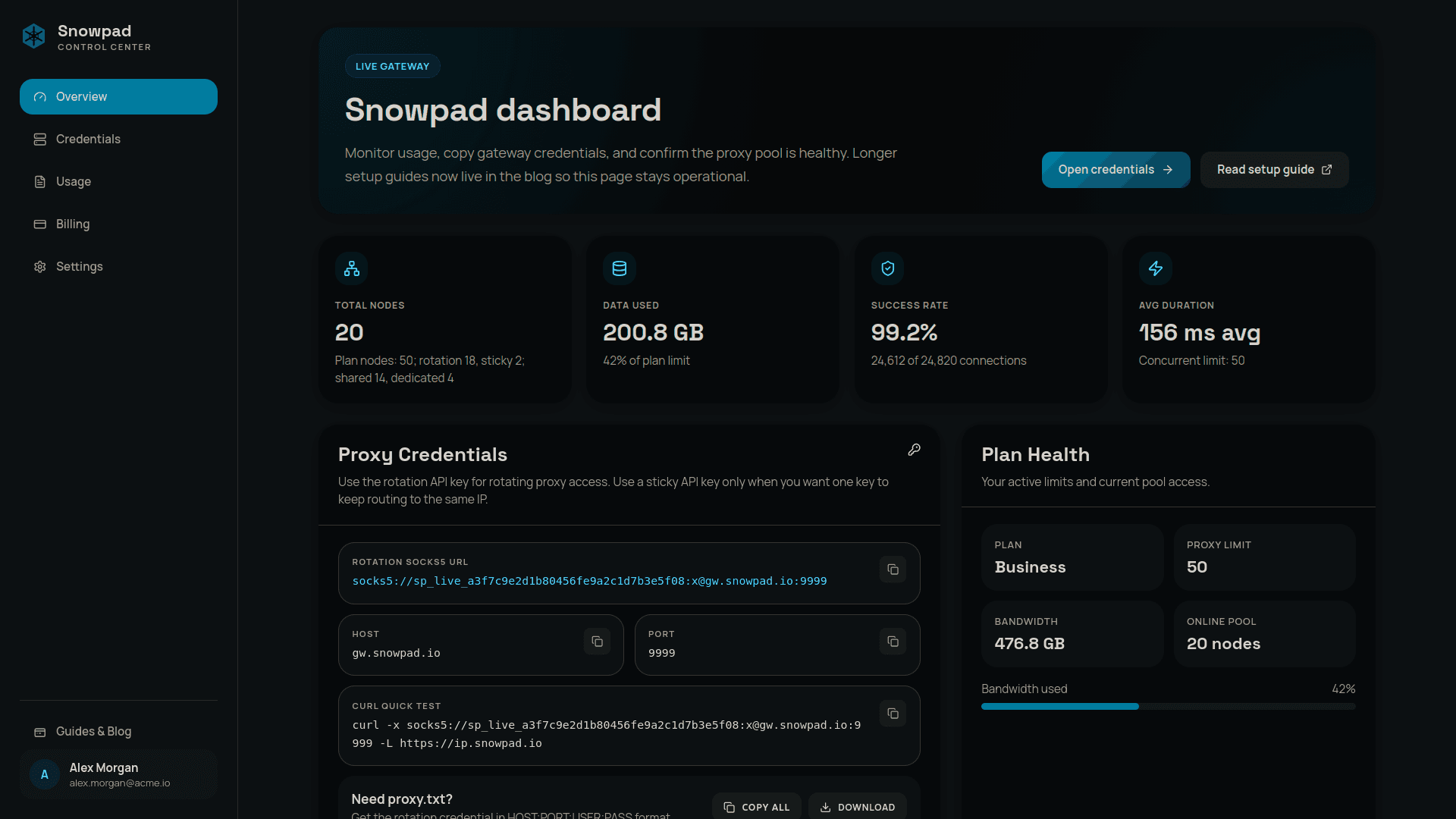This screenshot has height=819, width=1456.
Task: Click the 476.8 GB bandwidth value
Action: (x=1029, y=644)
